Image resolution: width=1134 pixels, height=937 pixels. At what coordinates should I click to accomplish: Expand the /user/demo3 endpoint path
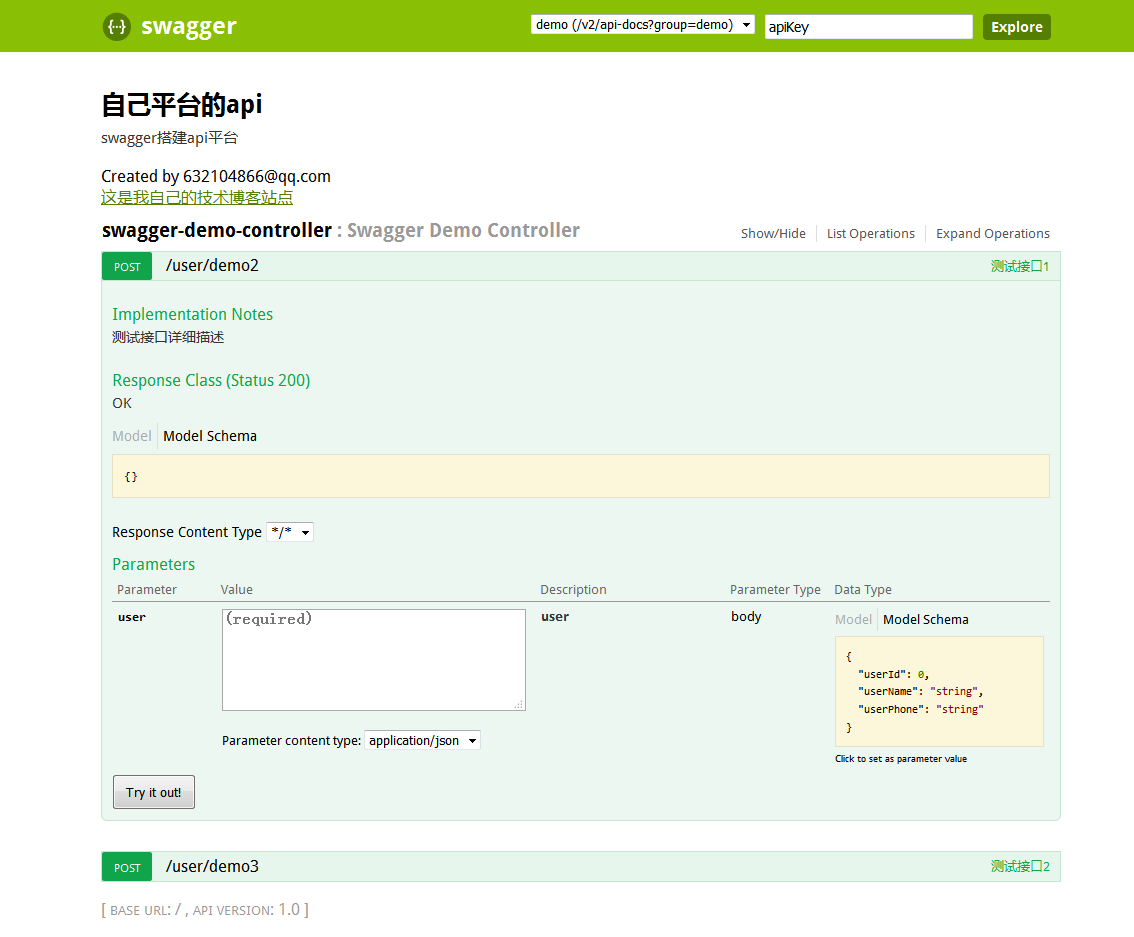tap(212, 866)
